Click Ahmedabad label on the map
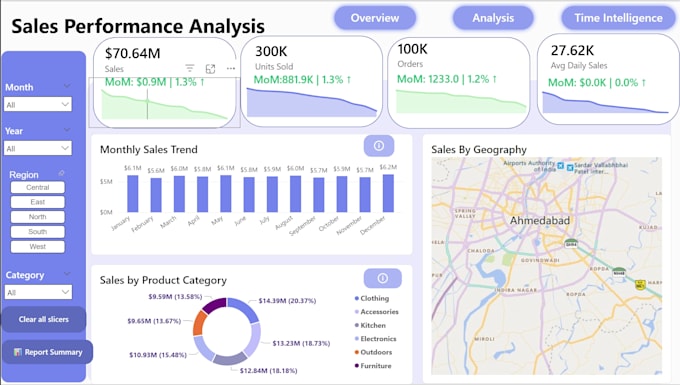The height and width of the screenshot is (385, 680). pyautogui.click(x=539, y=220)
